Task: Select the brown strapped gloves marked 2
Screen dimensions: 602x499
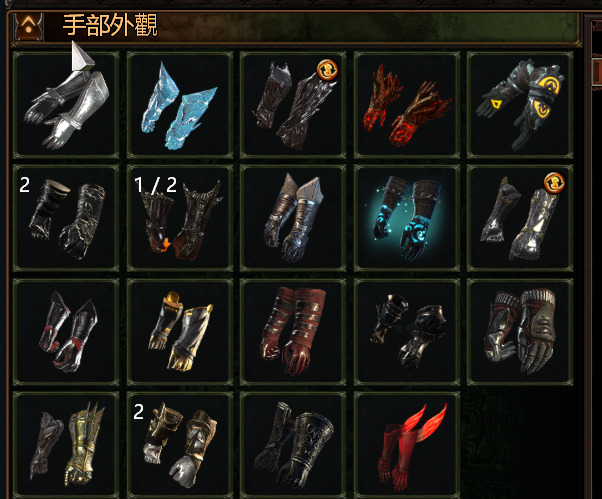Action: coord(180,445)
